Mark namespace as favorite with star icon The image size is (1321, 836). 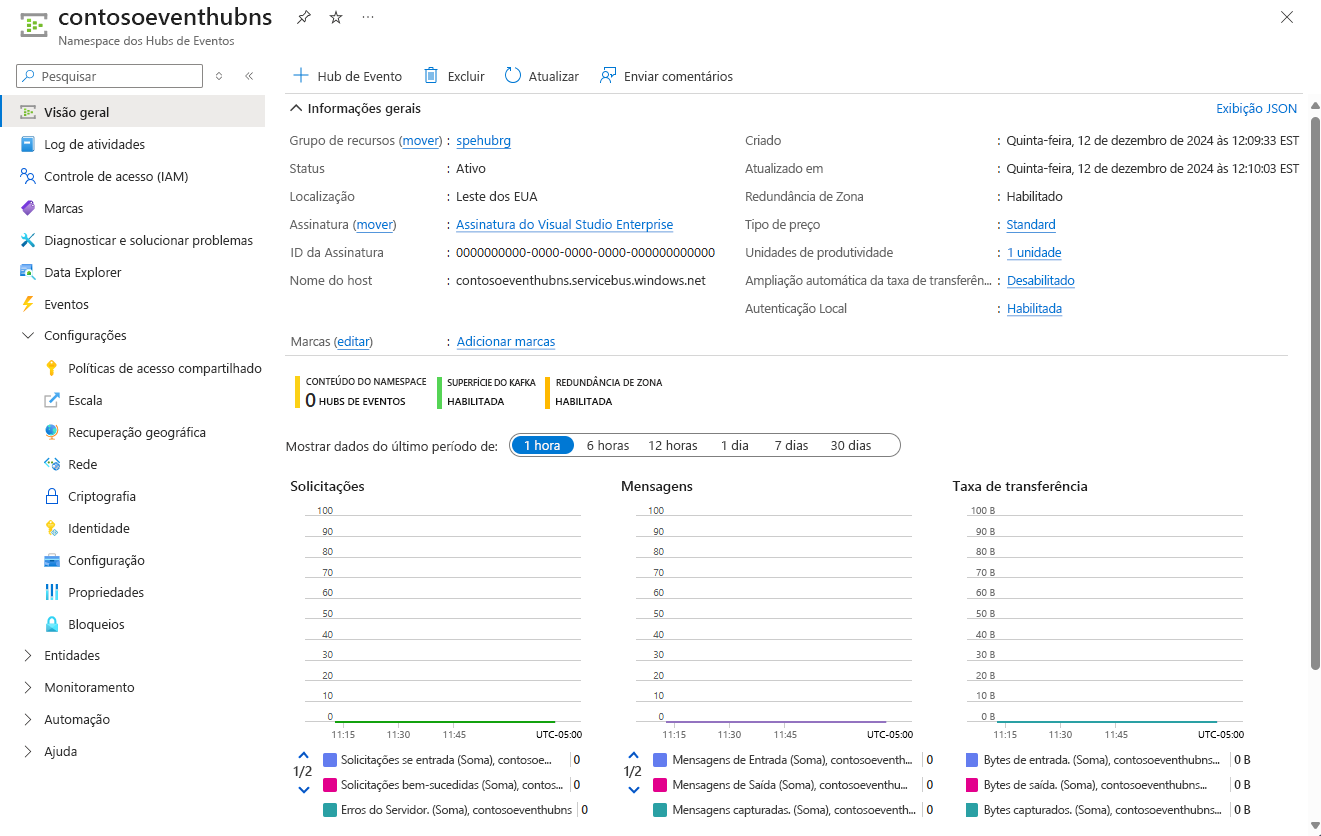click(x=335, y=17)
